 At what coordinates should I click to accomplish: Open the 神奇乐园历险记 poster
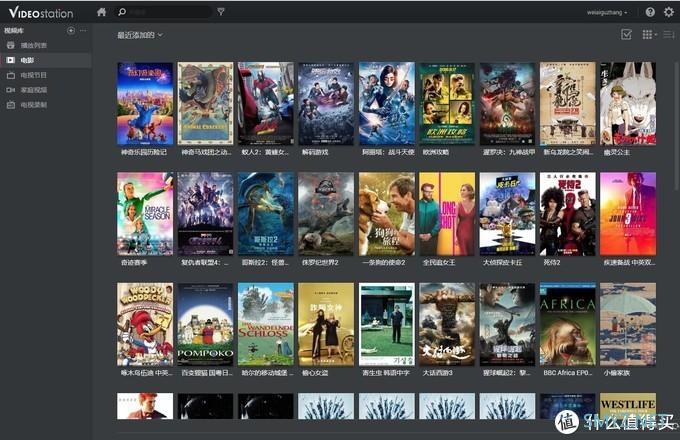[145, 104]
